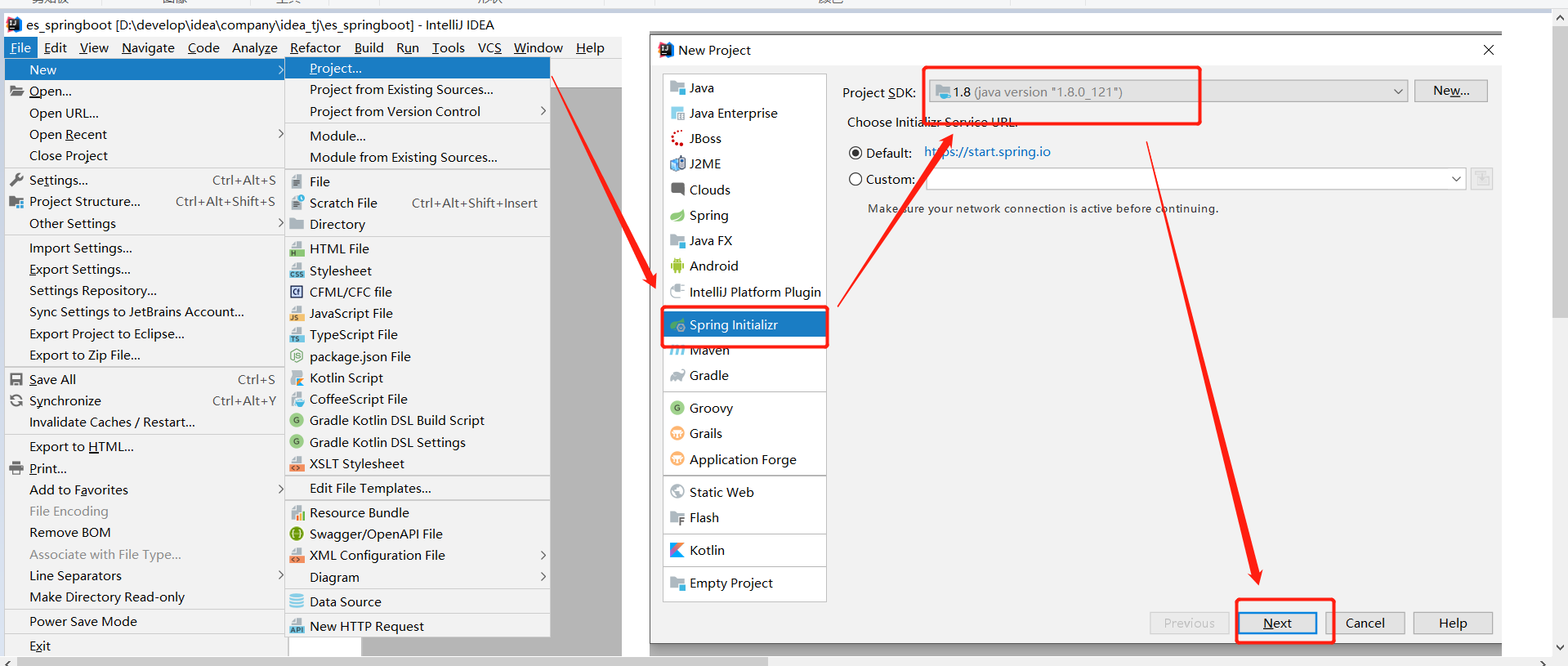Expand the XML Configuration File submenu
The height and width of the screenshot is (666, 1568).
coord(543,555)
